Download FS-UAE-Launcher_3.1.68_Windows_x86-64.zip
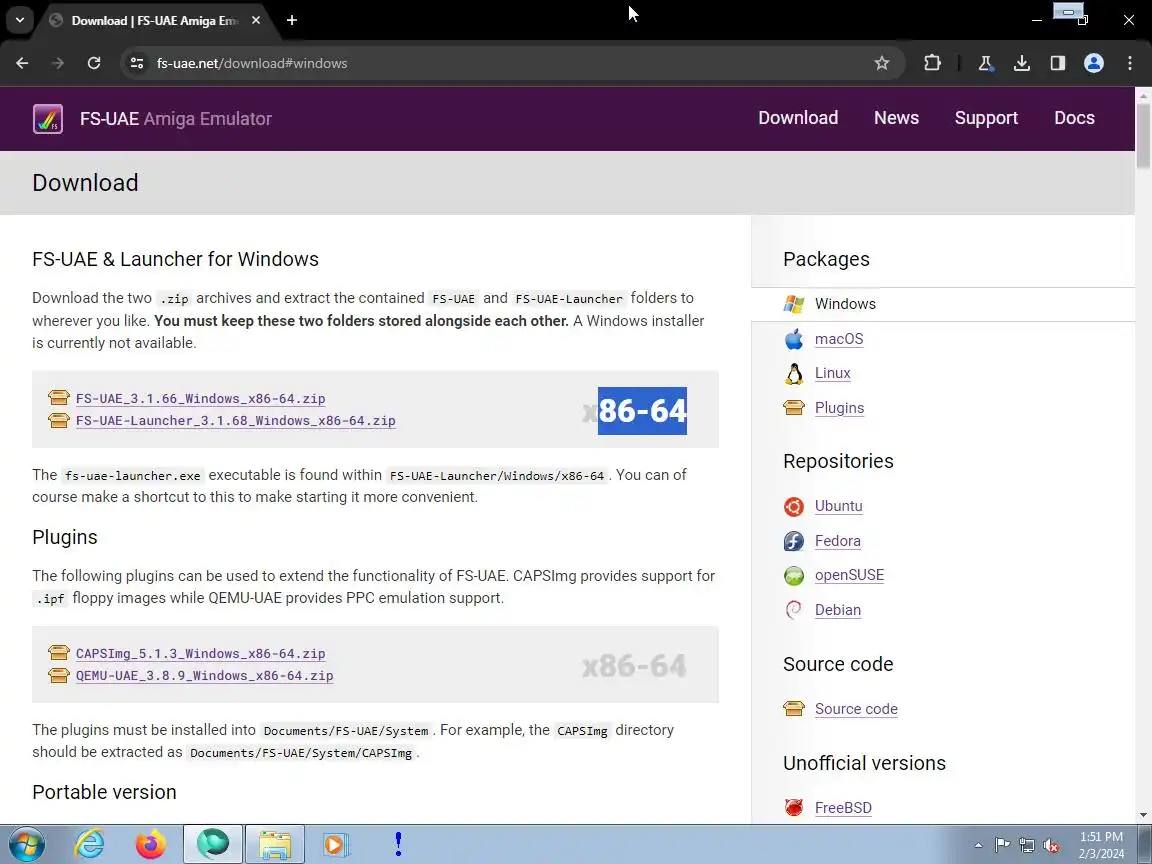Screen dimensions: 1152x864 [x=236, y=420]
